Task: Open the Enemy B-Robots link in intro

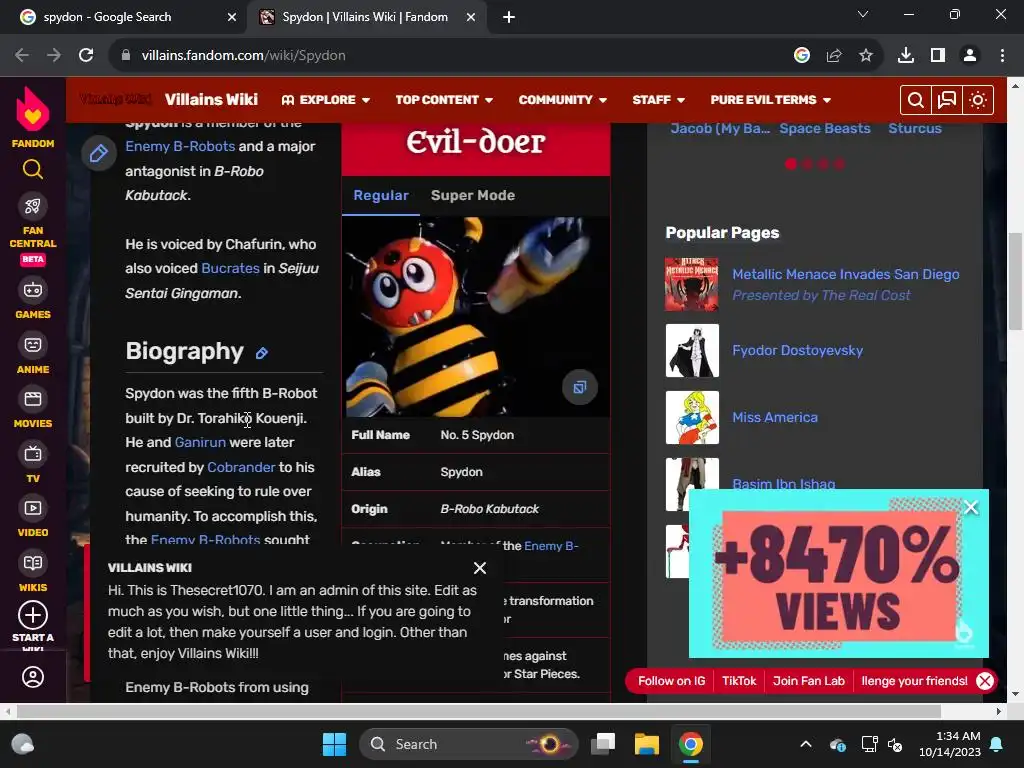Action: tap(180, 146)
